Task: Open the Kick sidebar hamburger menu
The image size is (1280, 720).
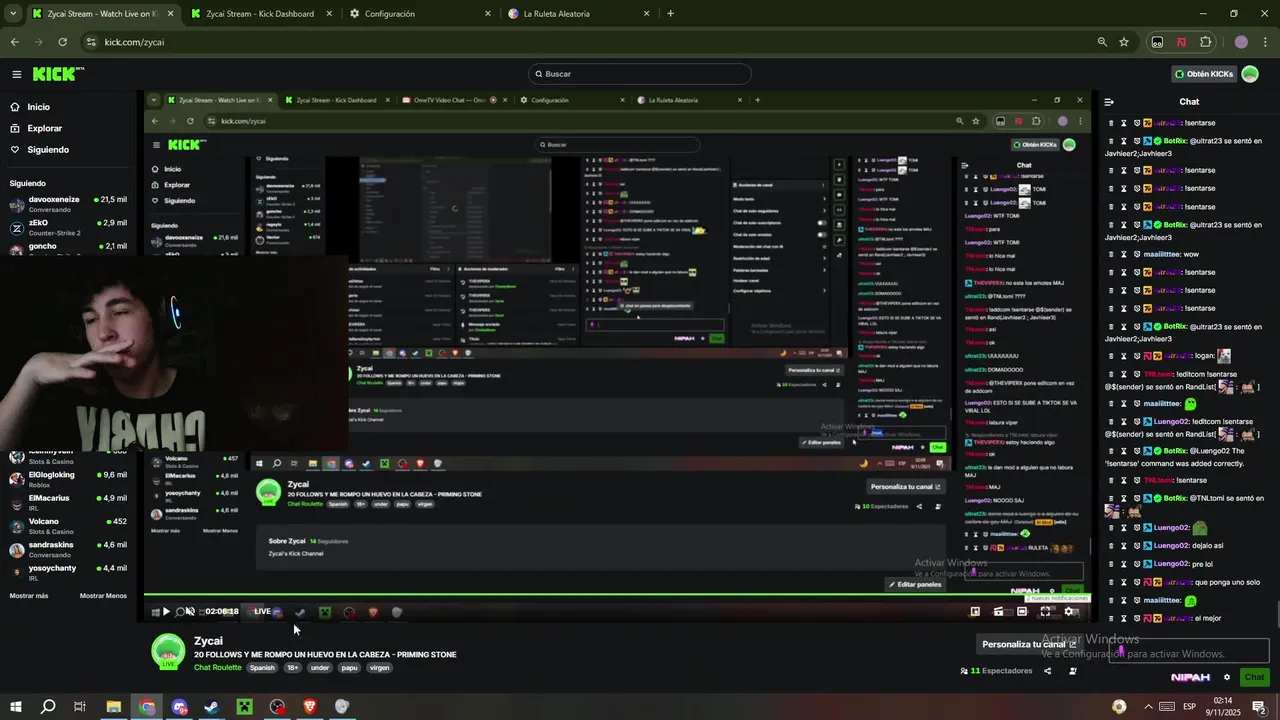Action: 16,74
